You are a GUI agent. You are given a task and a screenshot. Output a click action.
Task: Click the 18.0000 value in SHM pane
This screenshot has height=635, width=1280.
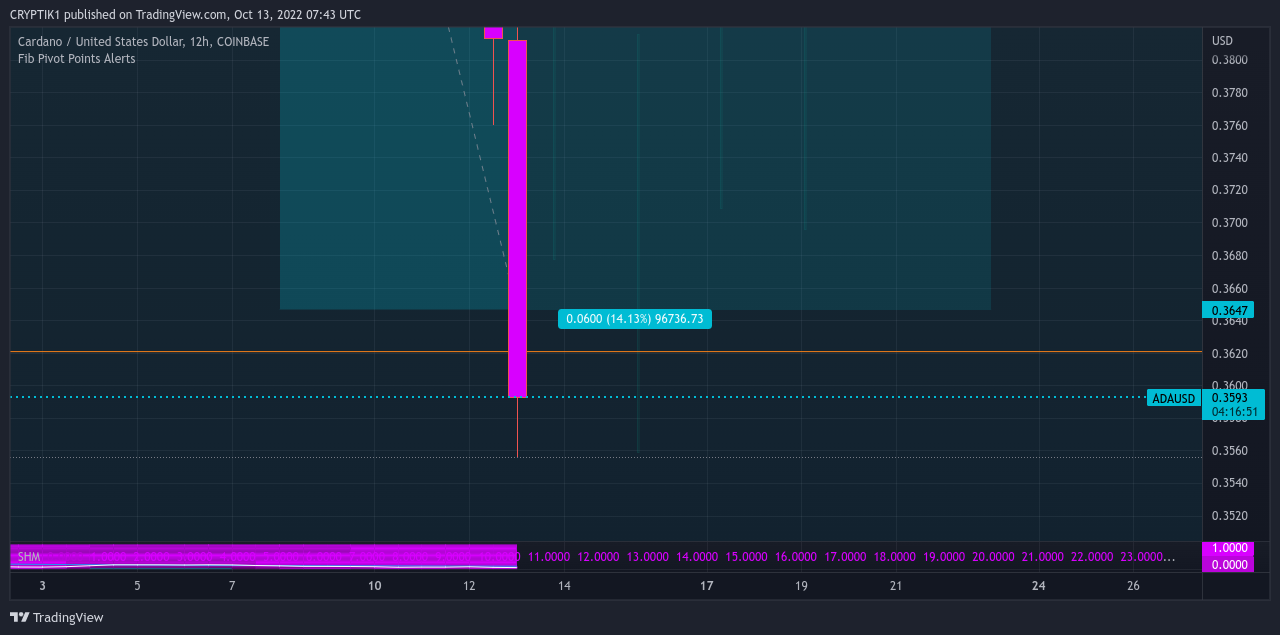[894, 557]
